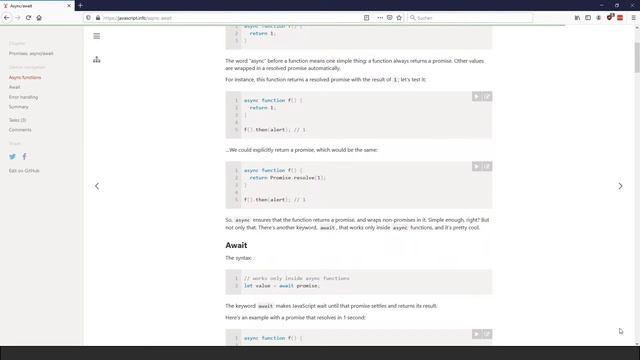Open the Edit on GitHub link

tap(24, 171)
